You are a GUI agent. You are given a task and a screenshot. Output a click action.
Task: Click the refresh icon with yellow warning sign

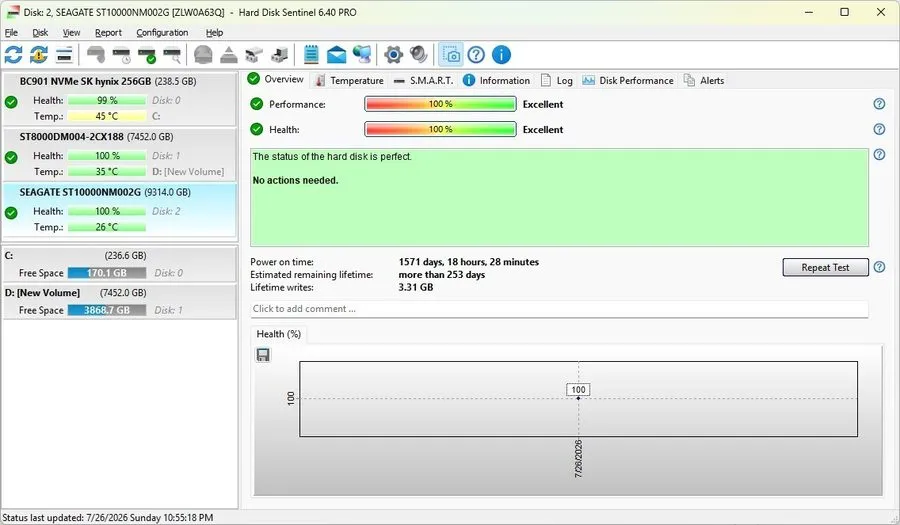point(39,55)
